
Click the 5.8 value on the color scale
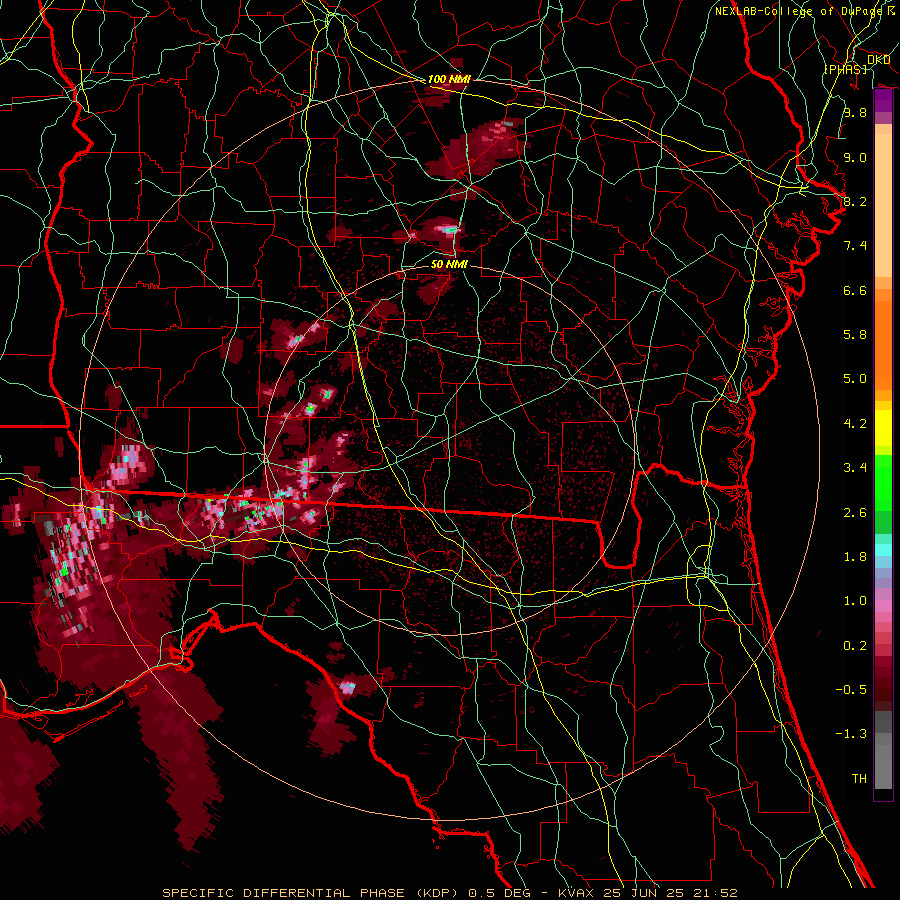tap(855, 335)
